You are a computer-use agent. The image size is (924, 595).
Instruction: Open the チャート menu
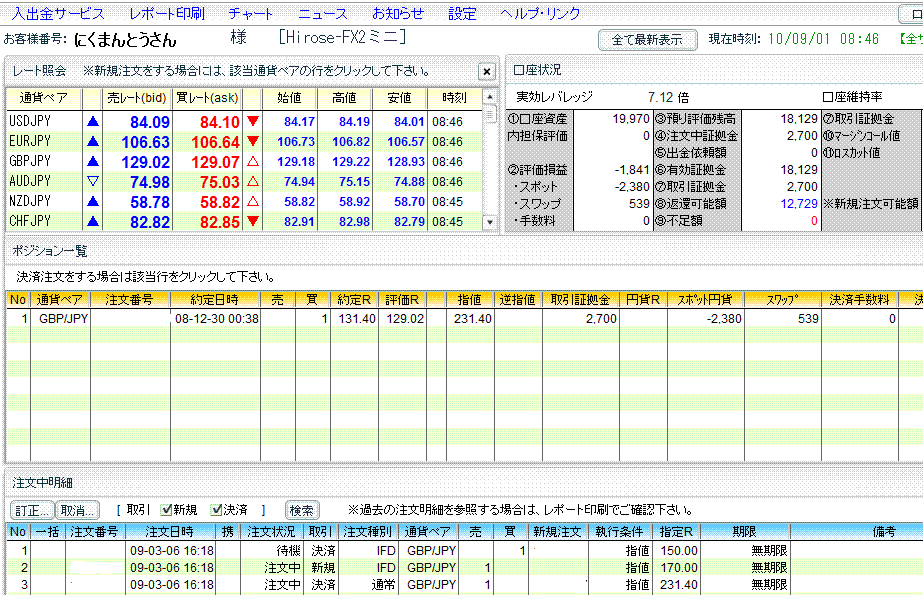coord(250,13)
